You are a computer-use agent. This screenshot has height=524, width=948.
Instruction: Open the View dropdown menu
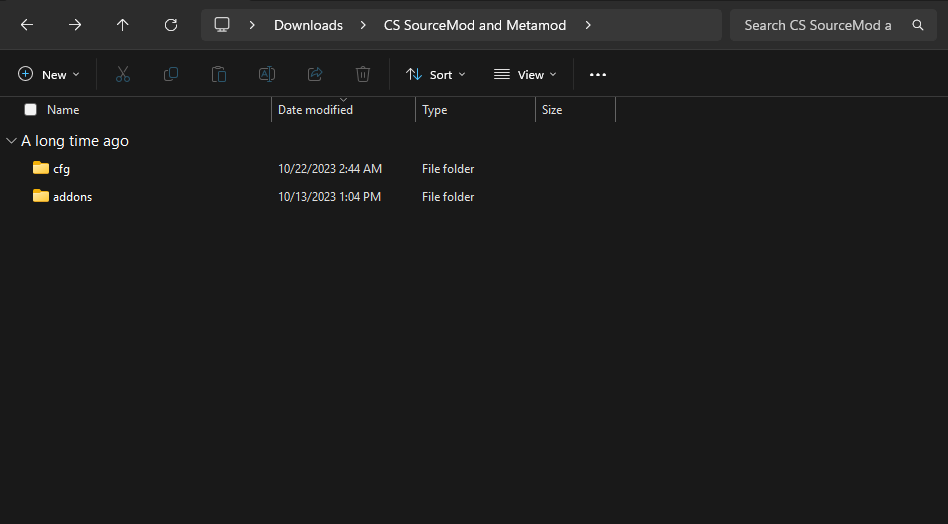[525, 74]
